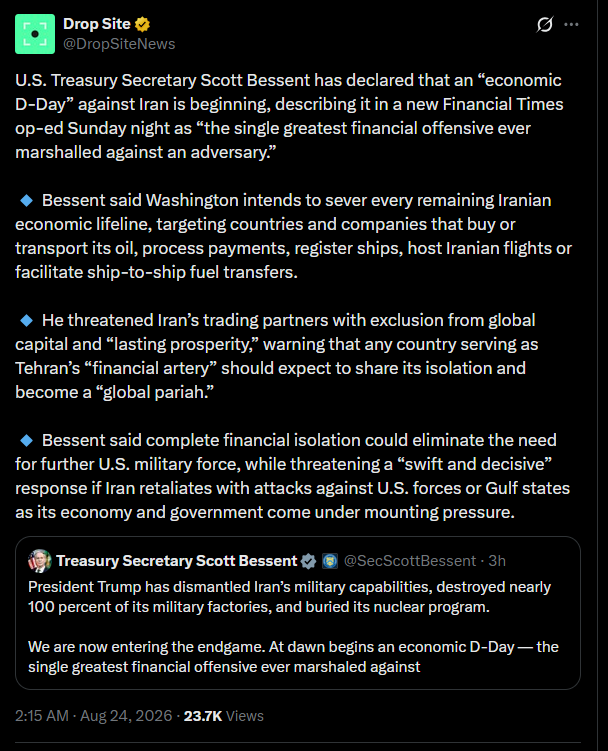Visit the @DropSiteNews handle
This screenshot has height=751, width=608.
119,44
